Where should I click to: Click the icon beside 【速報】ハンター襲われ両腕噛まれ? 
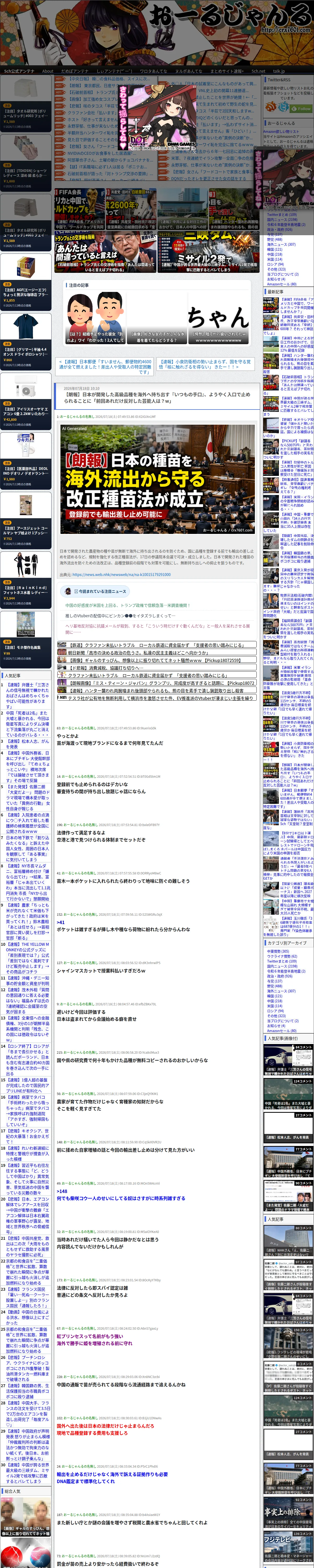tap(61, 690)
